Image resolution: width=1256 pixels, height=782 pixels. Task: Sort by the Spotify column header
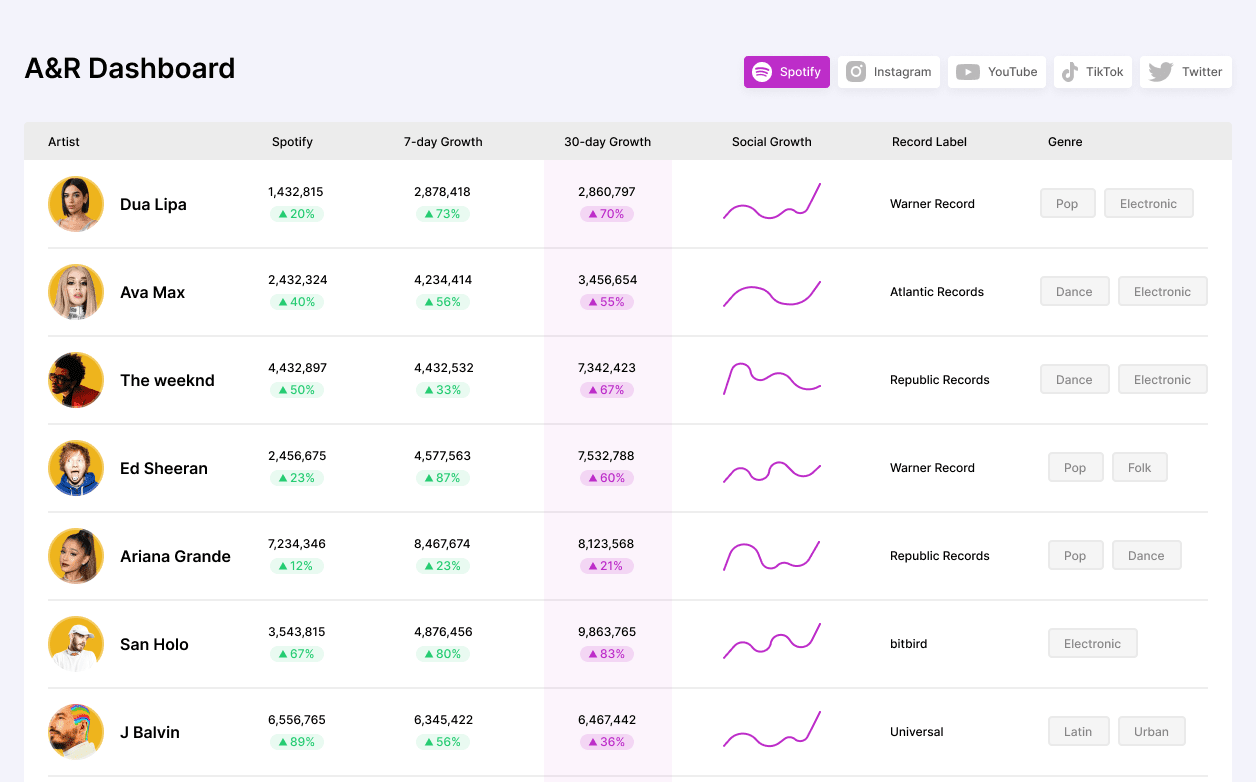[x=292, y=142]
